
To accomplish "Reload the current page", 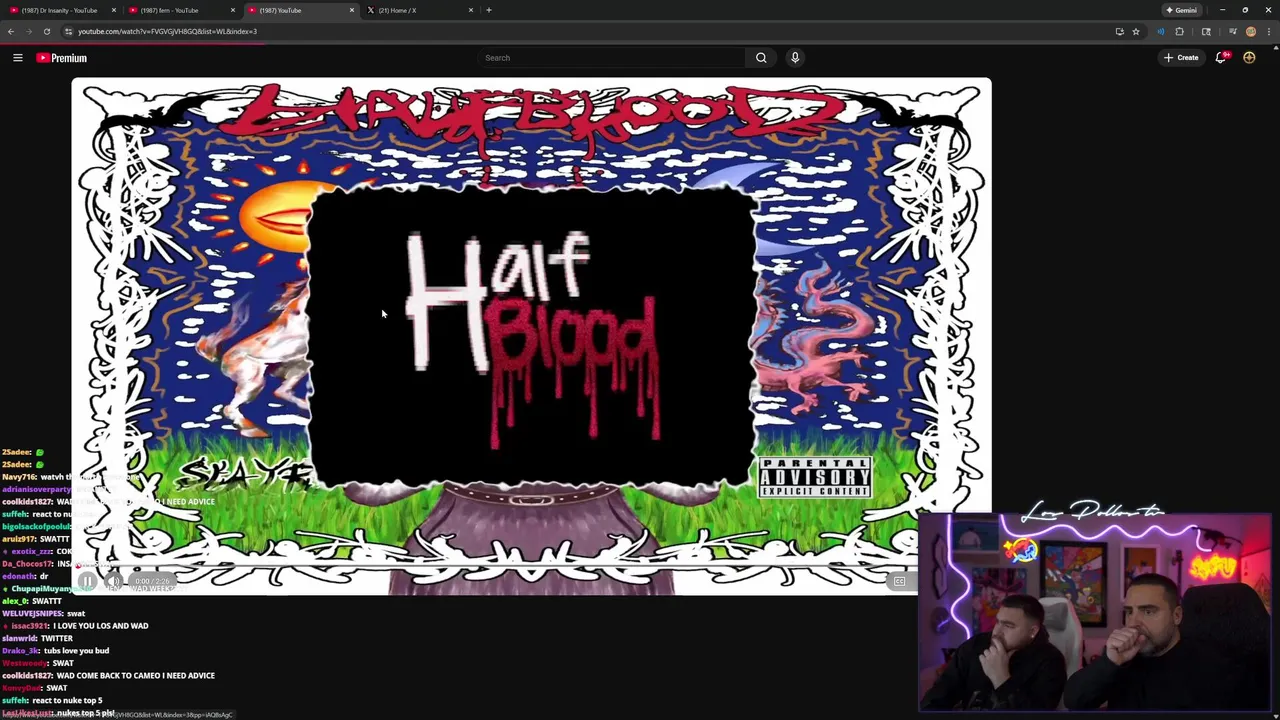I will (x=46, y=31).
